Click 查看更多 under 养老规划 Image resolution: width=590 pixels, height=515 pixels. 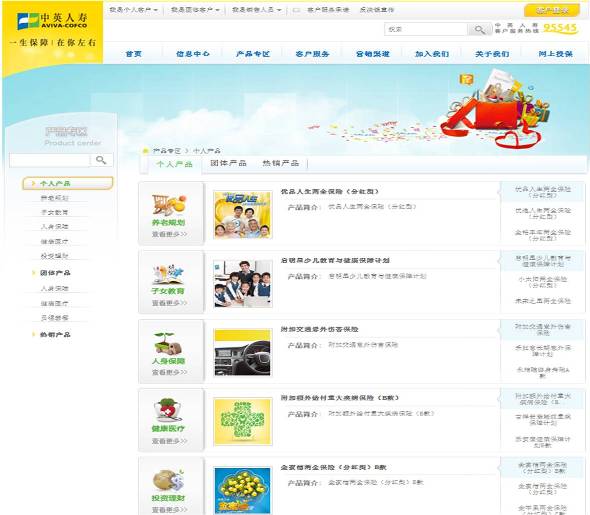[x=169, y=234]
